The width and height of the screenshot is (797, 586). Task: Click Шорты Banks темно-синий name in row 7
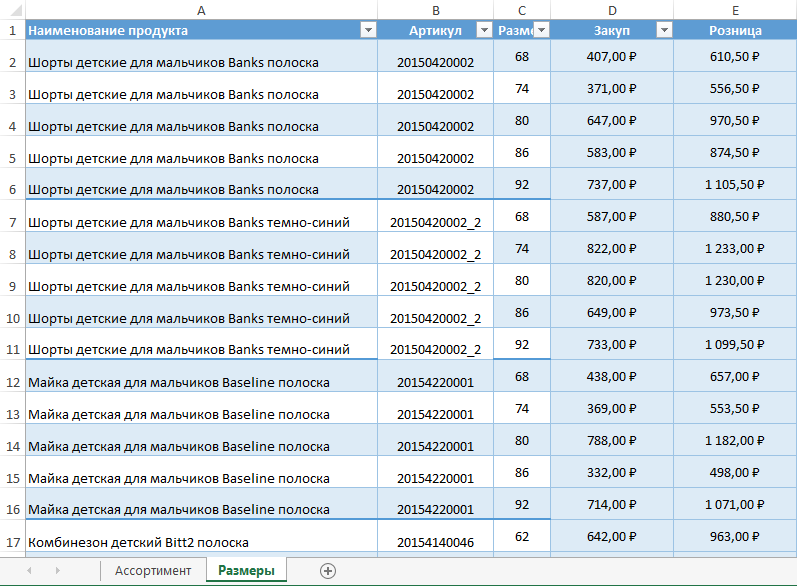[x=201, y=217]
